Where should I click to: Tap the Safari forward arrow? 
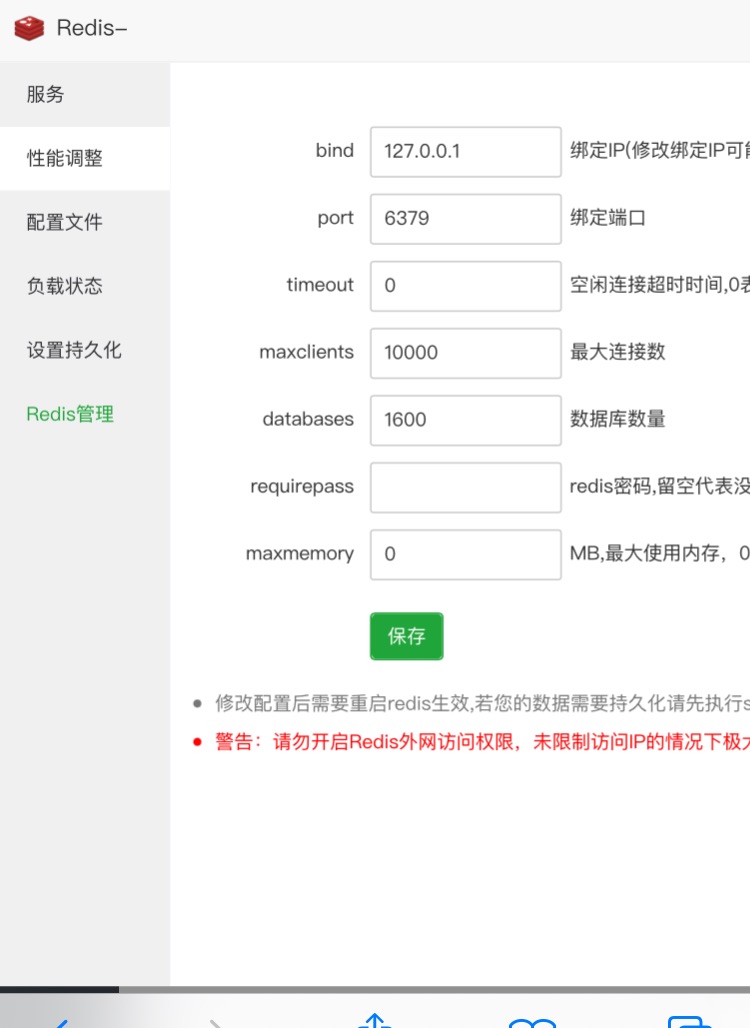[x=216, y=1020]
